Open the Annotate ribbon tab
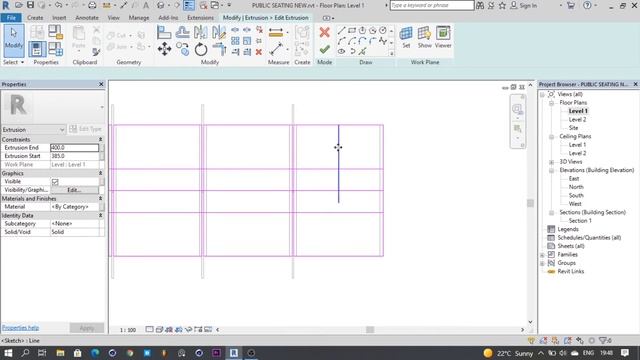640x360 pixels. point(87,18)
